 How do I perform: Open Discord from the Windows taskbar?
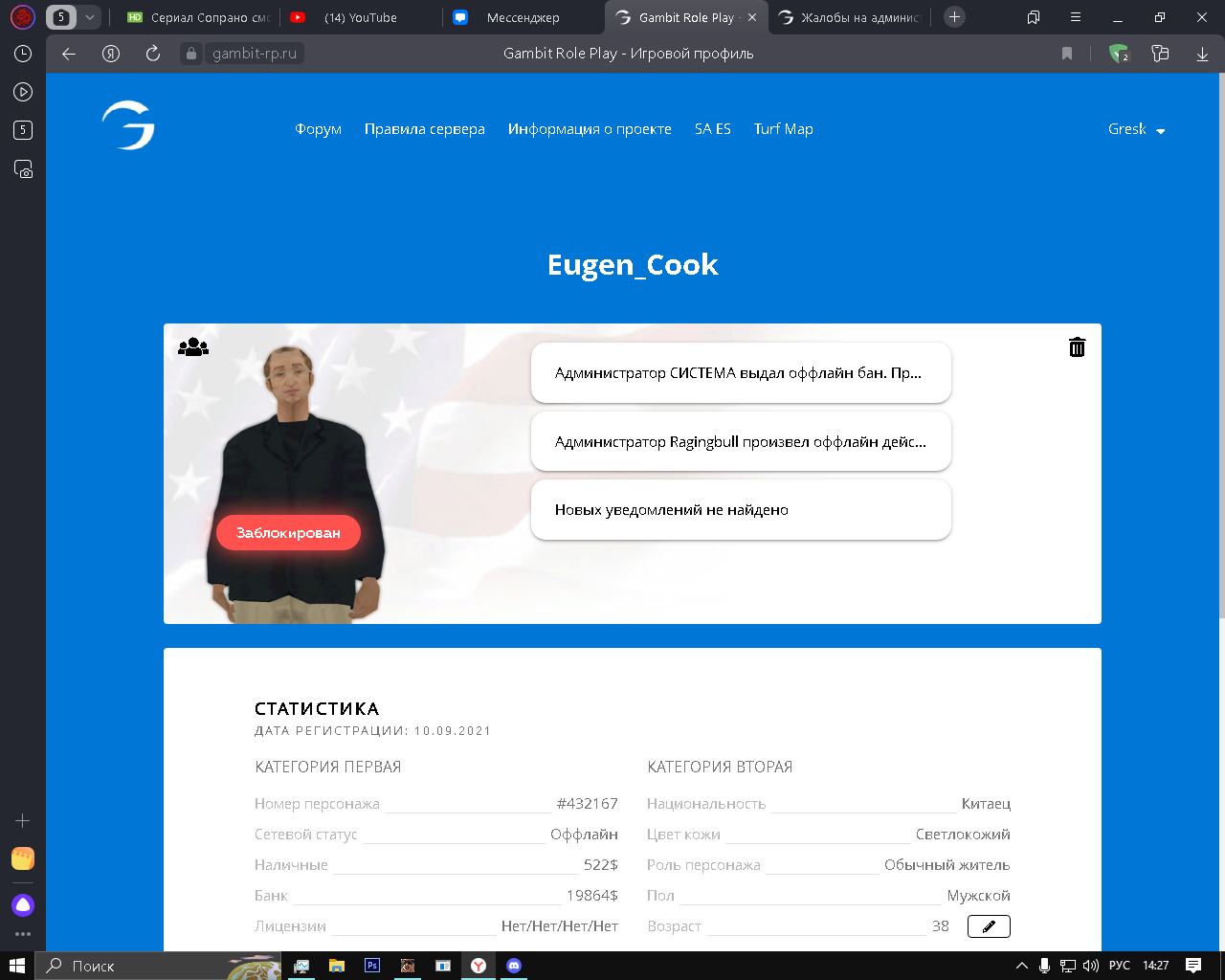pyautogui.click(x=514, y=966)
